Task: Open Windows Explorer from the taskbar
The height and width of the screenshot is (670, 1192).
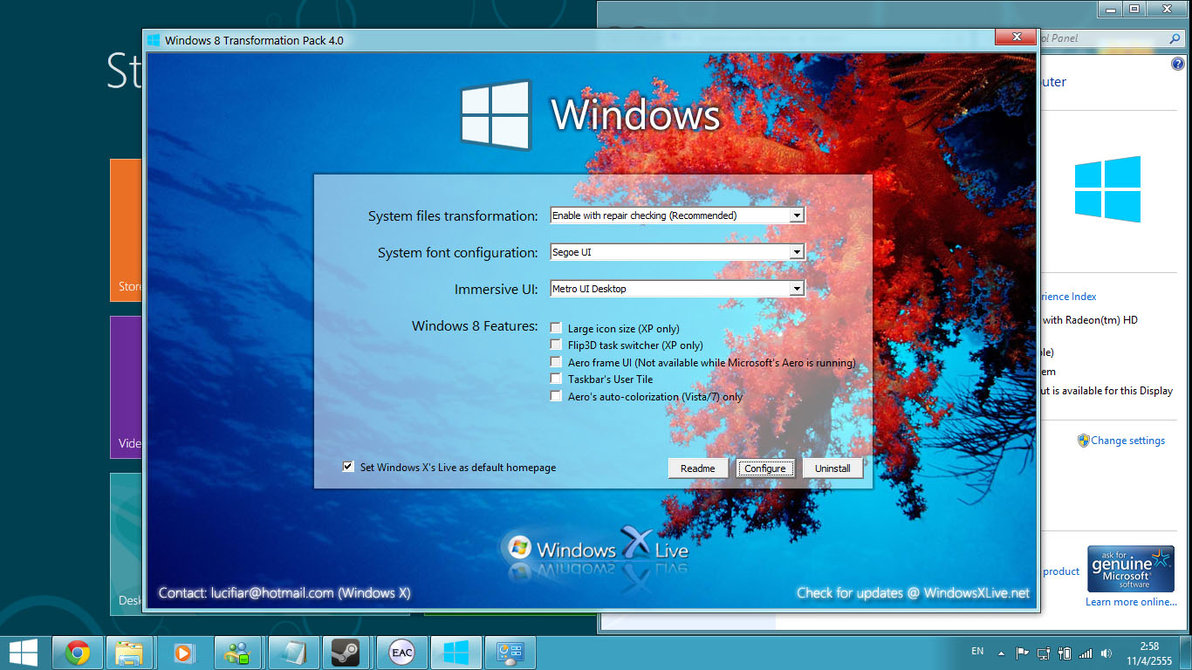Action: coord(129,653)
